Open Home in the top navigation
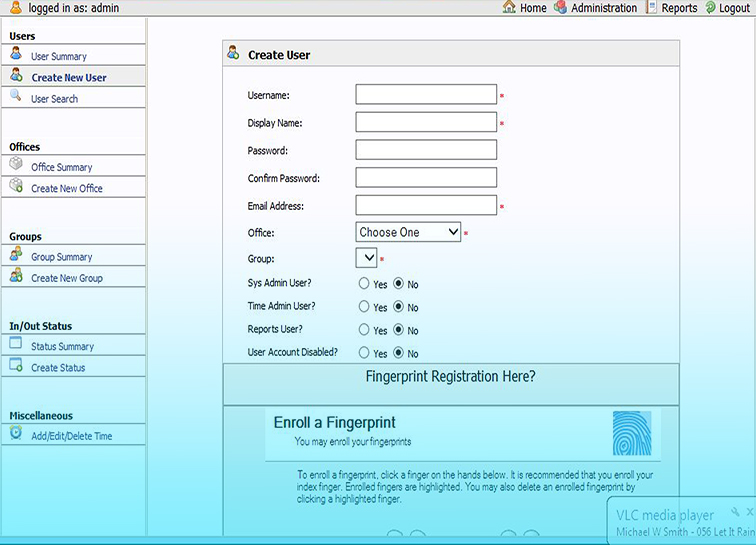 [533, 8]
